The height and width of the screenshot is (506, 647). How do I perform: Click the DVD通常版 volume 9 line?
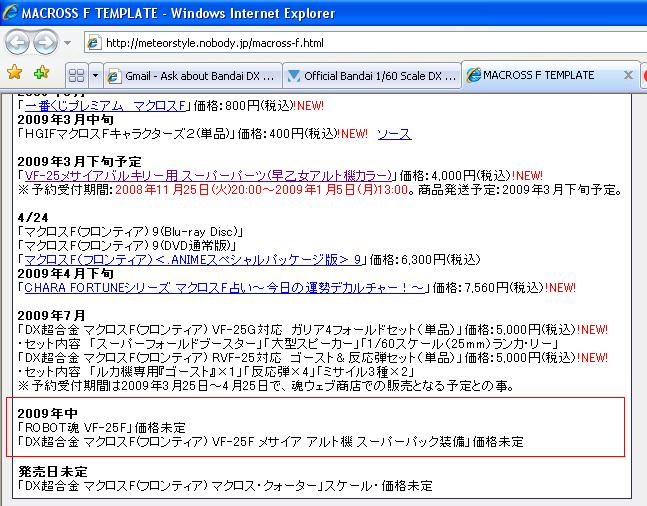click(x=127, y=246)
